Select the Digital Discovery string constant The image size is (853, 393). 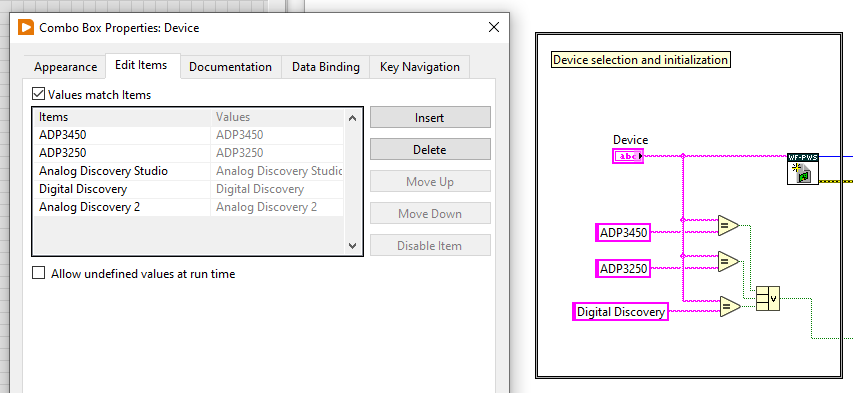point(621,312)
